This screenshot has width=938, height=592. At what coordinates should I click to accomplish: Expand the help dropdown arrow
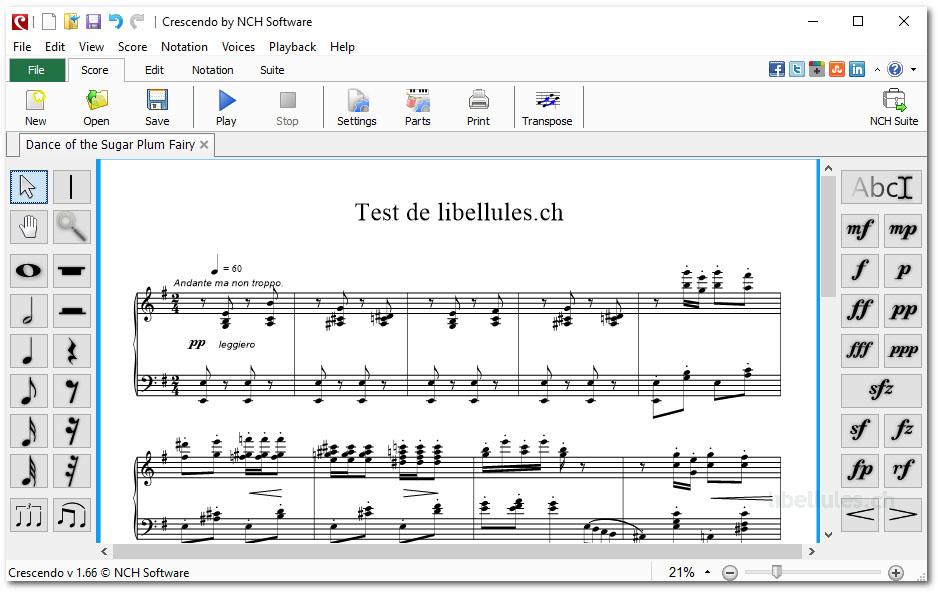click(x=913, y=69)
